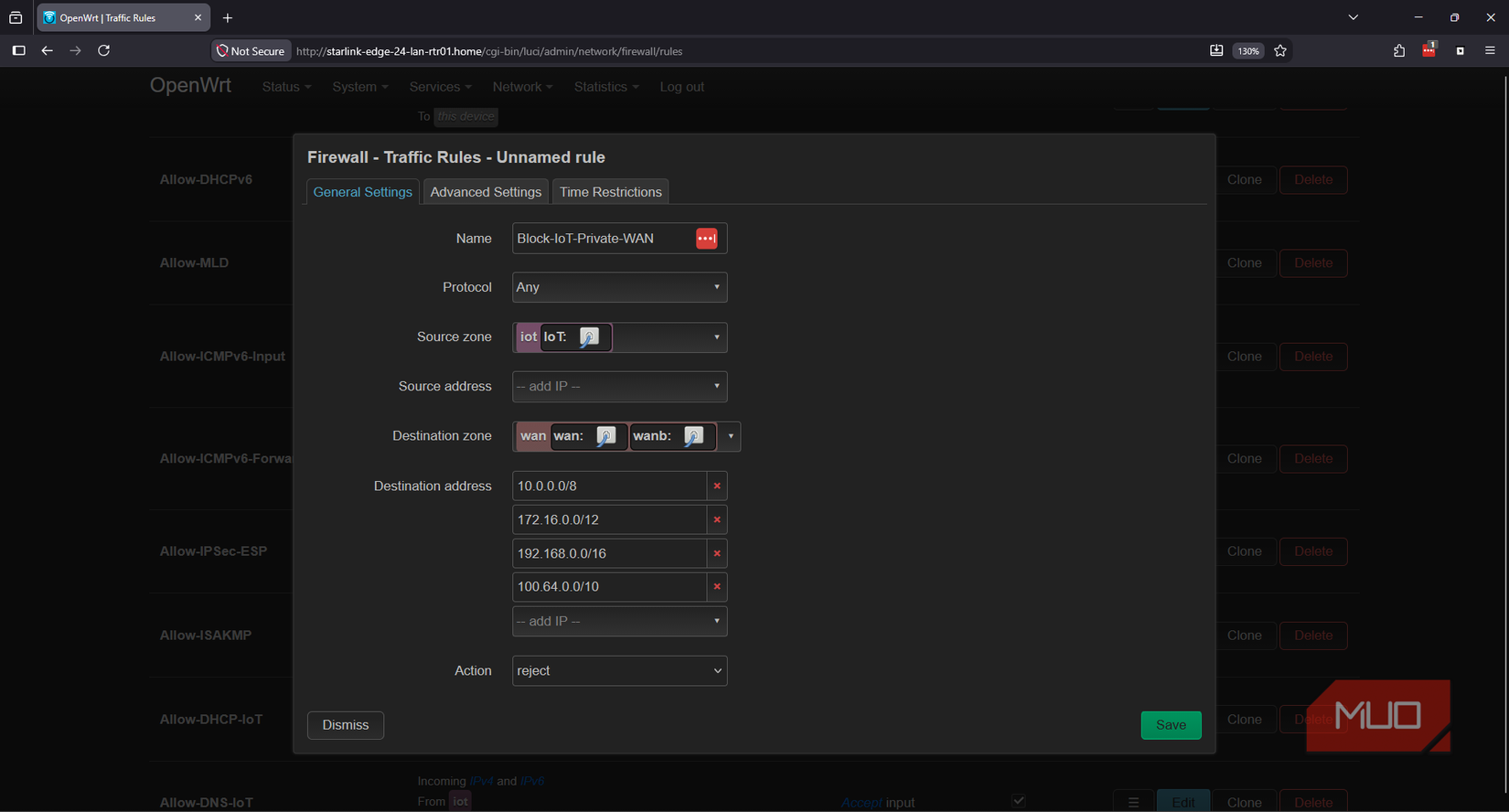The height and width of the screenshot is (812, 1509).
Task: Close the OpenWrt Traffic Rules tab
Action: point(198,18)
